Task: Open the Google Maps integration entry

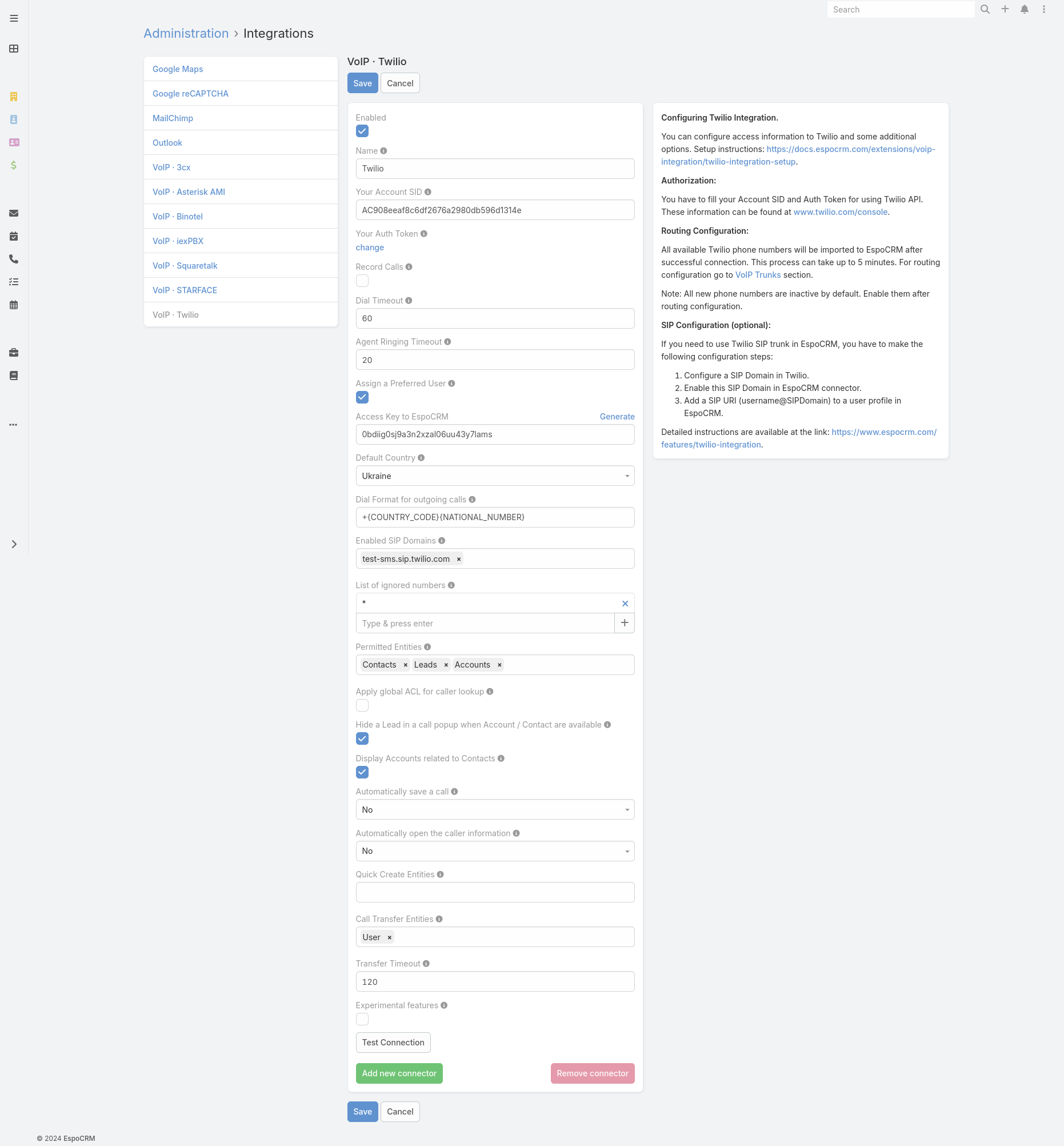Action: 177,69
